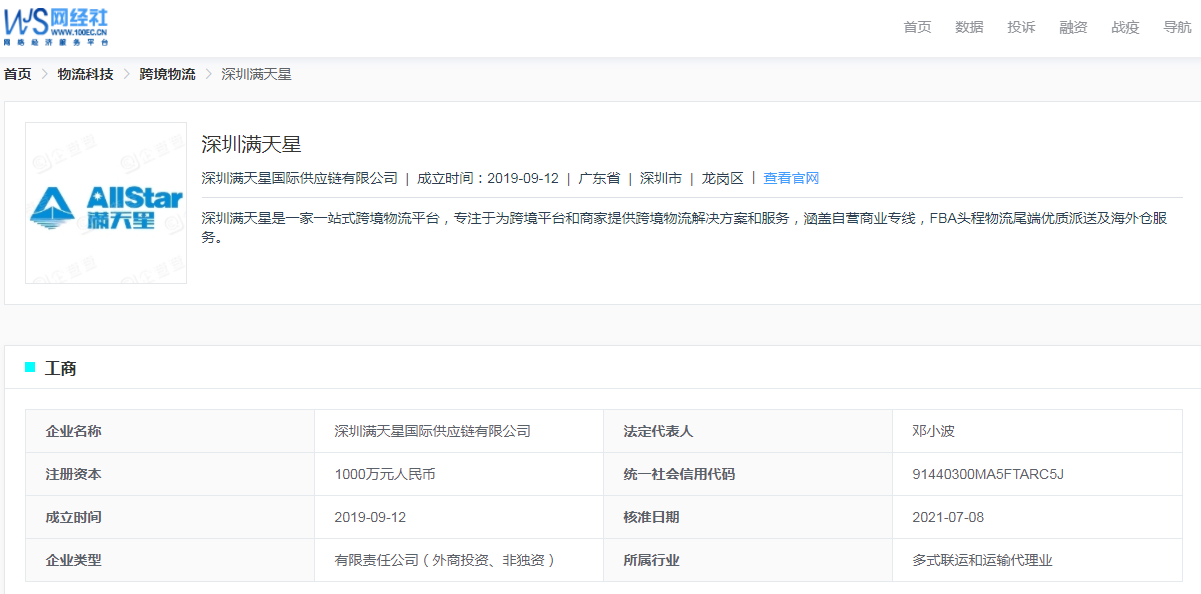
Task: Go to 数据 in top navigation
Action: (969, 27)
